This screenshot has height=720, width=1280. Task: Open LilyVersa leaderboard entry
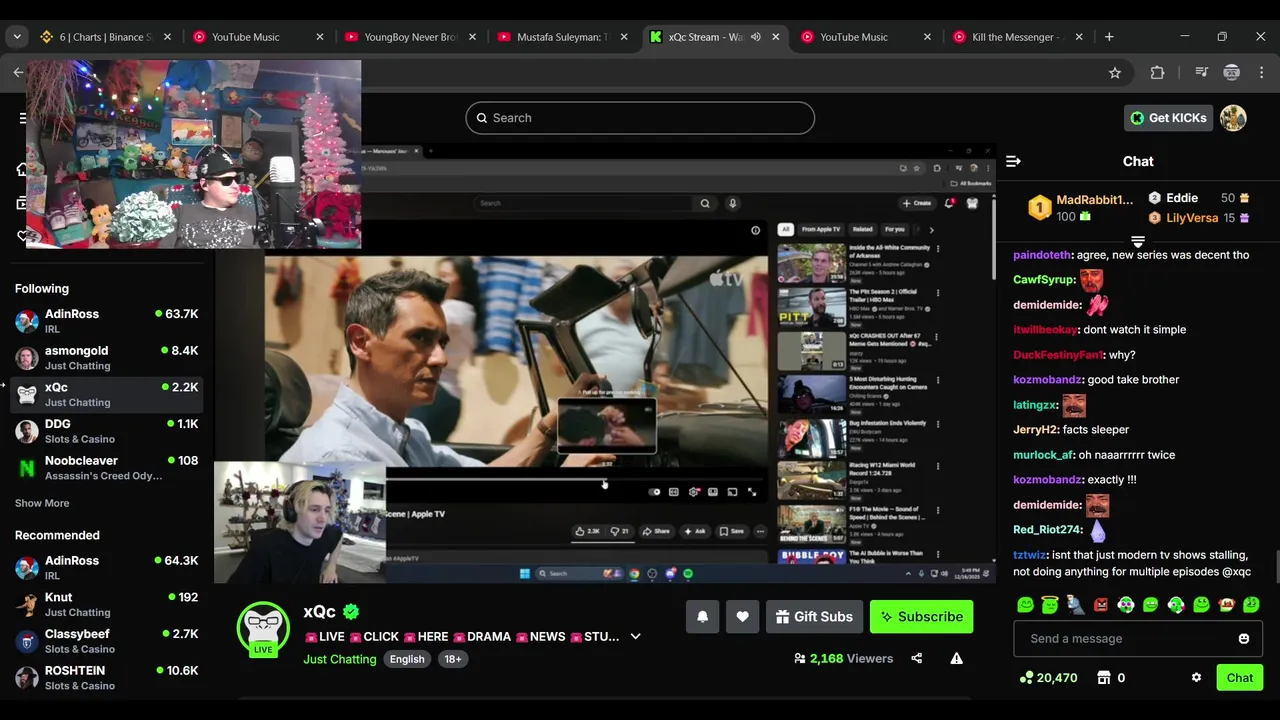coord(1199,218)
